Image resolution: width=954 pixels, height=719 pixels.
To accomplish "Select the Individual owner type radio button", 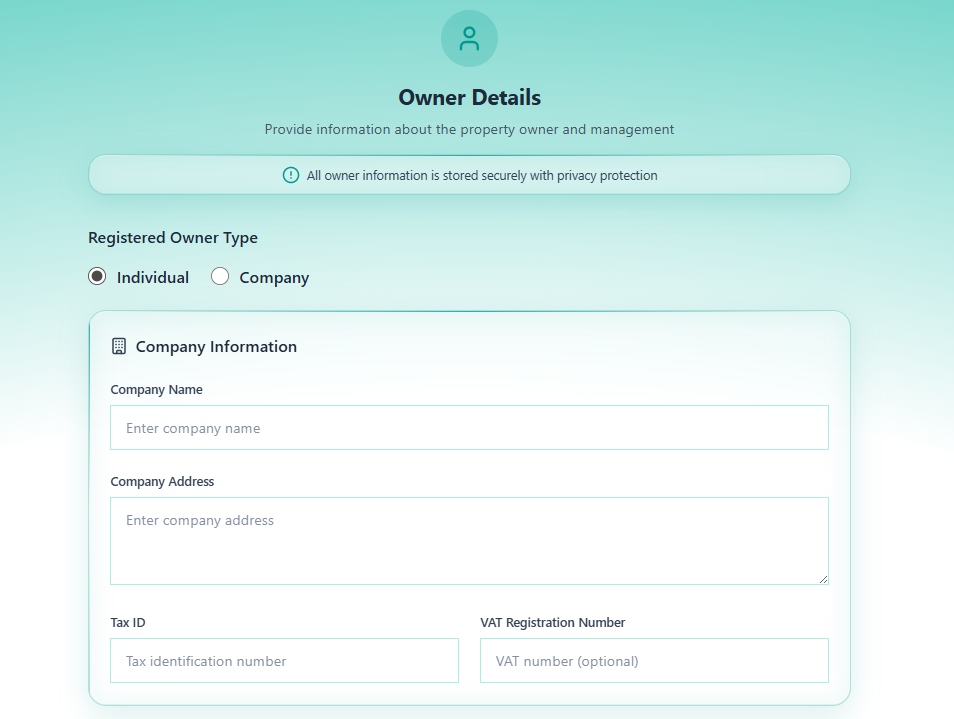I will tap(97, 277).
